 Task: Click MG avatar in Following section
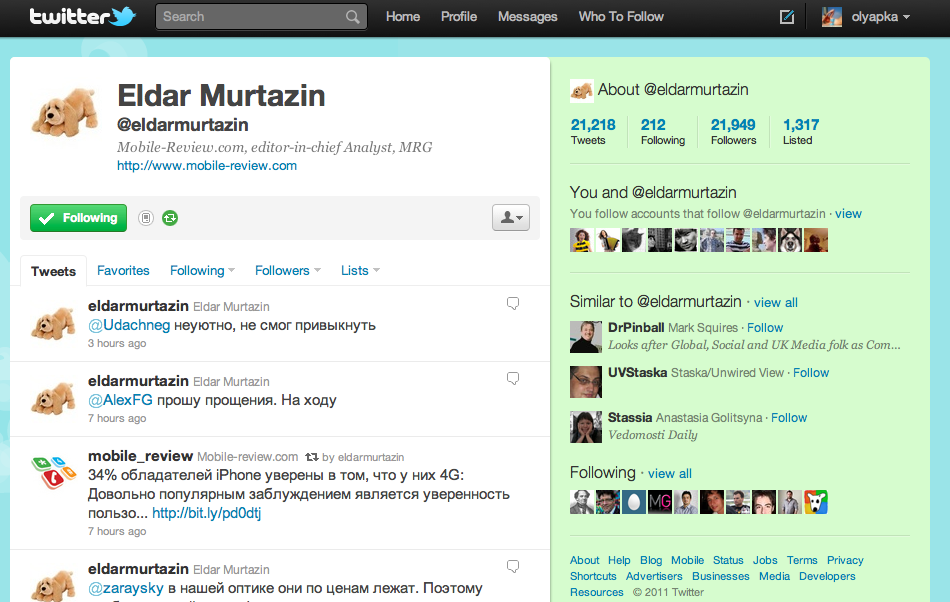tap(660, 502)
